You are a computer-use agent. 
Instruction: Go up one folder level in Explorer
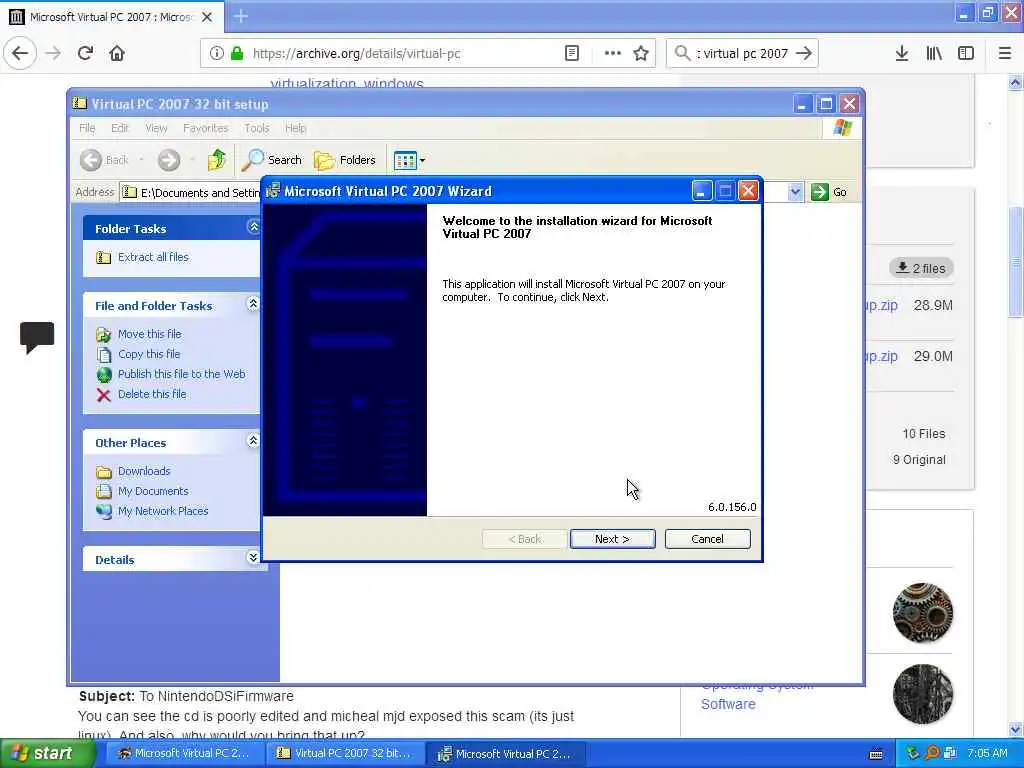[x=217, y=160]
